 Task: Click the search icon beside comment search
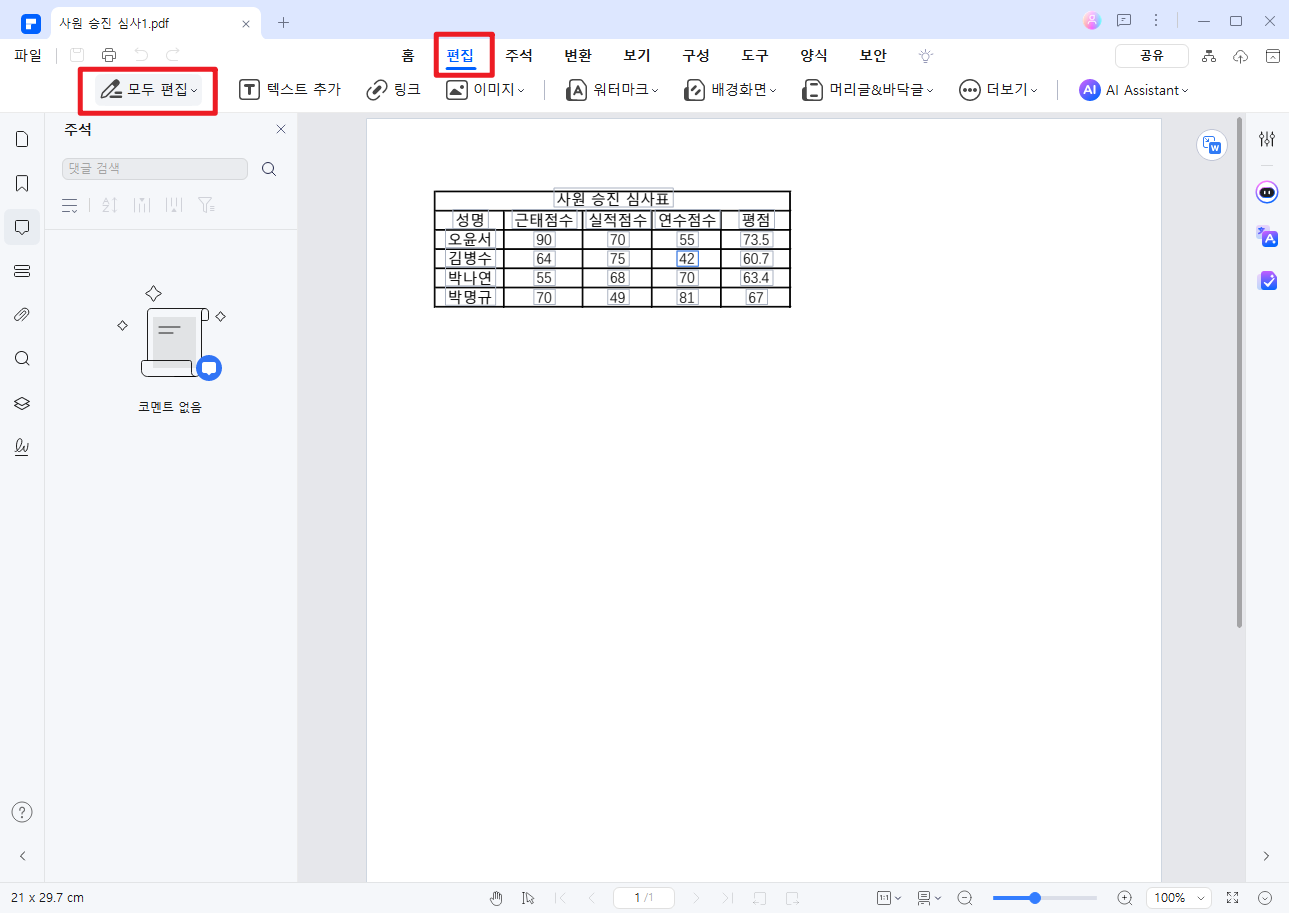pyautogui.click(x=269, y=169)
